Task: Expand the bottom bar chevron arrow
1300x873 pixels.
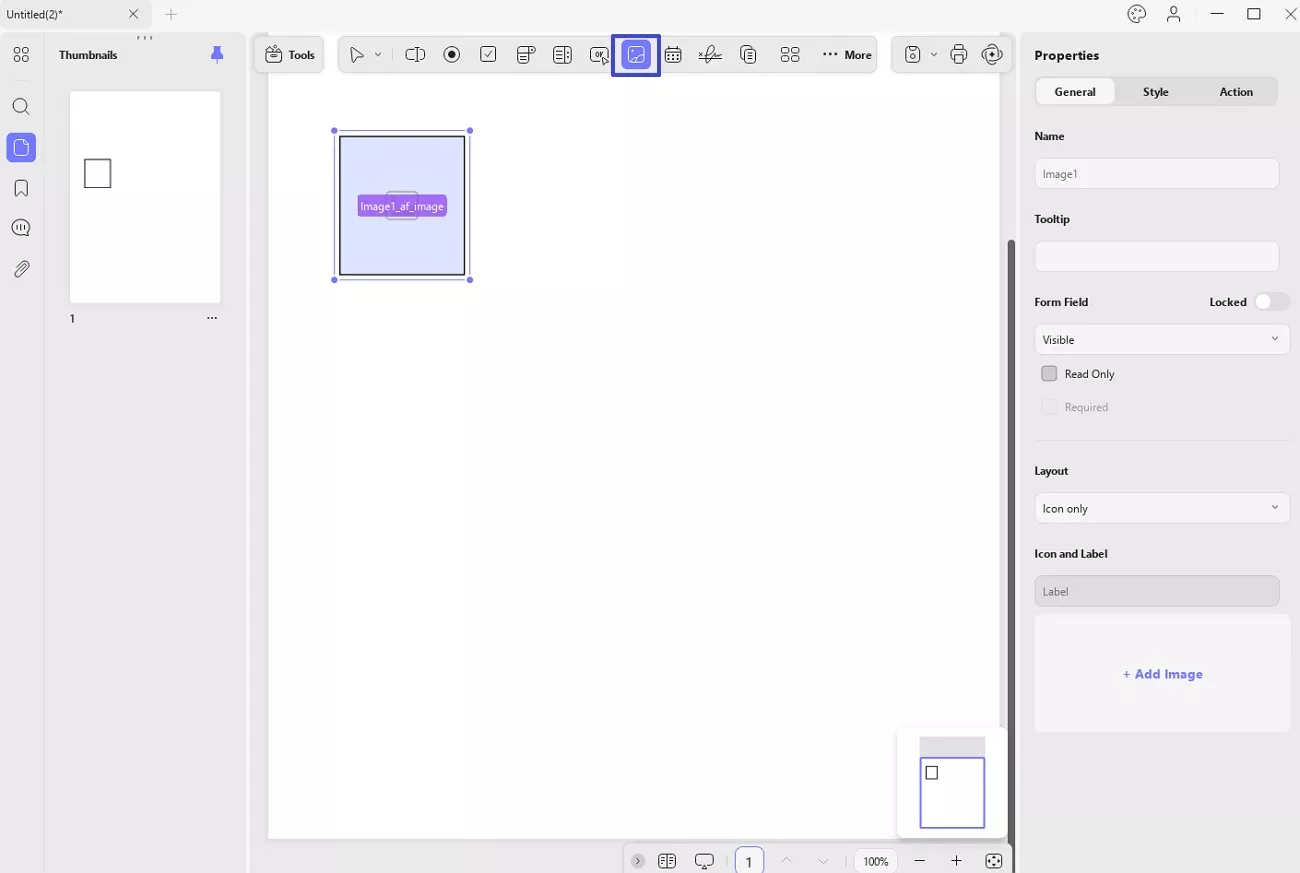Action: click(638, 861)
